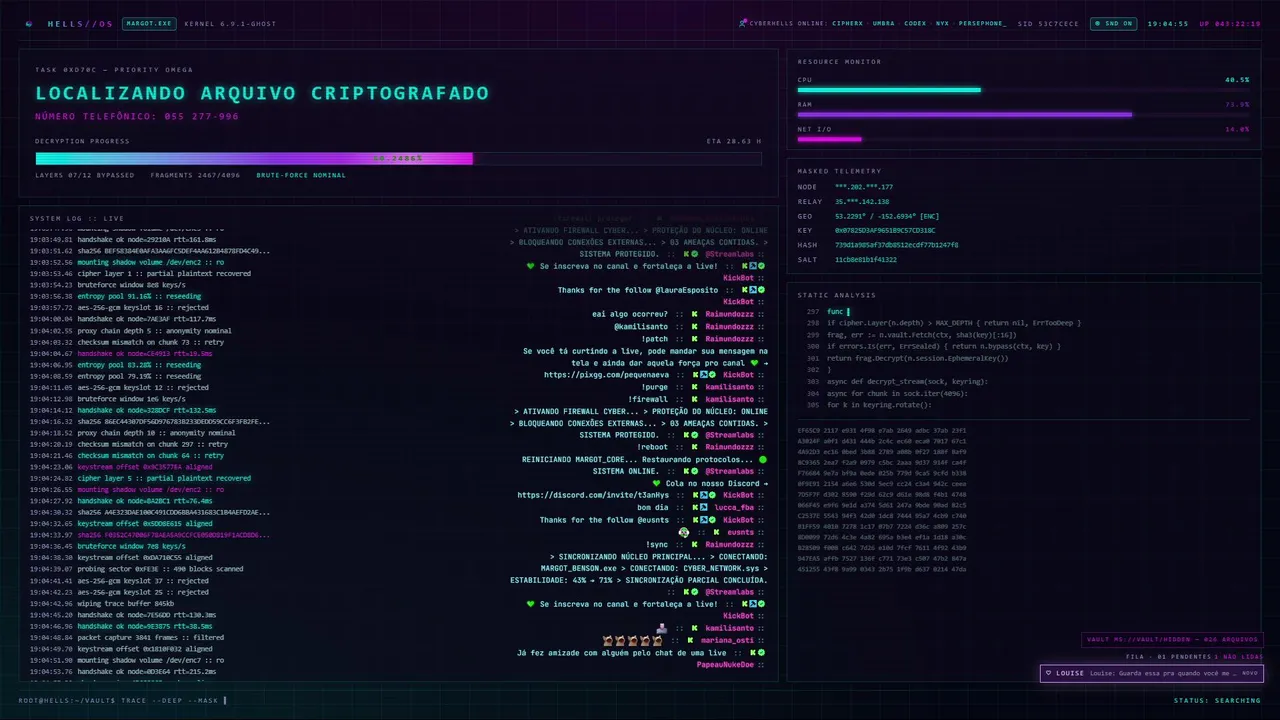
Task: Focus the ROOT@HELLS terminal command line
Action: 123,700
